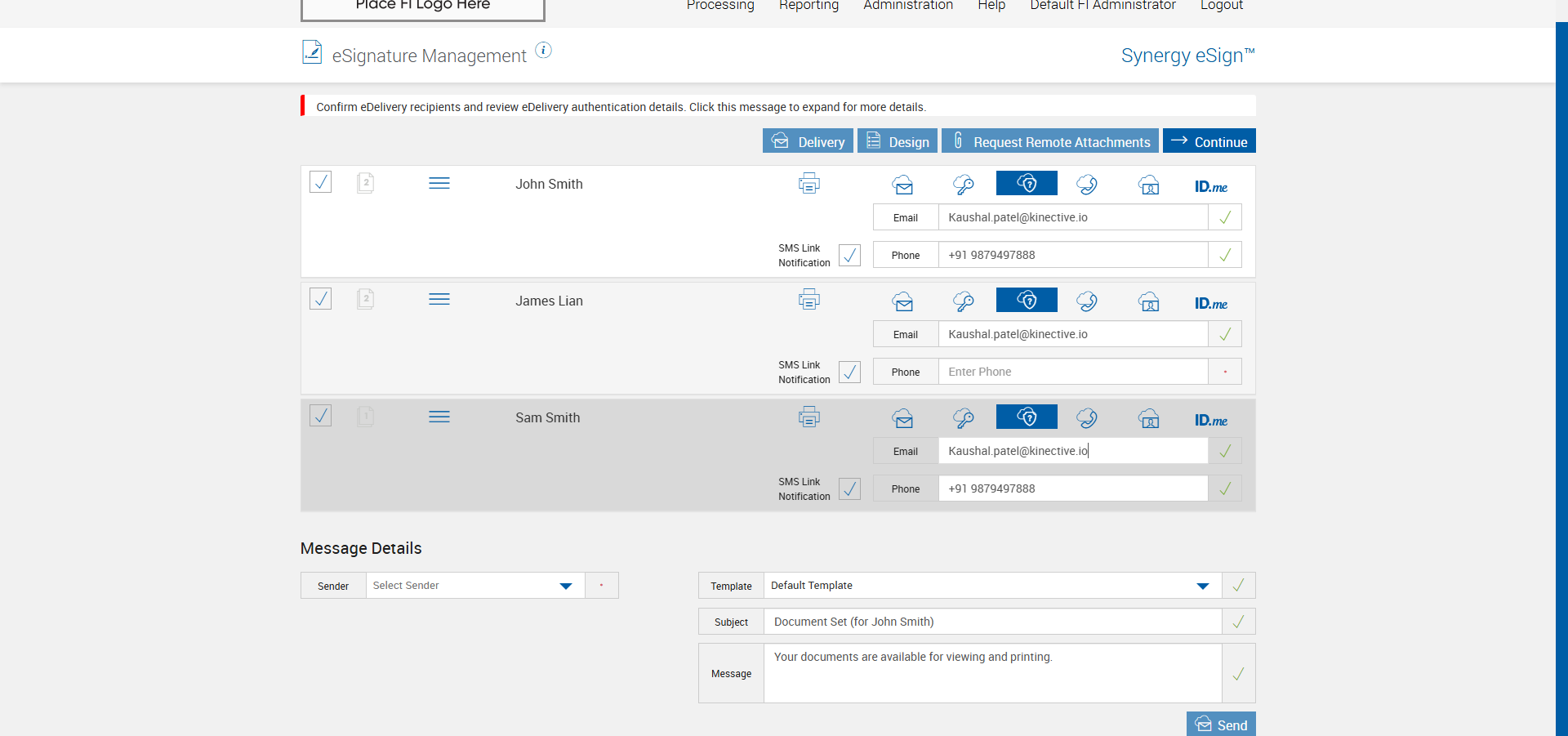This screenshot has height=736, width=1568.
Task: Select highlighted shield question icon for James Lian
Action: point(1027,300)
